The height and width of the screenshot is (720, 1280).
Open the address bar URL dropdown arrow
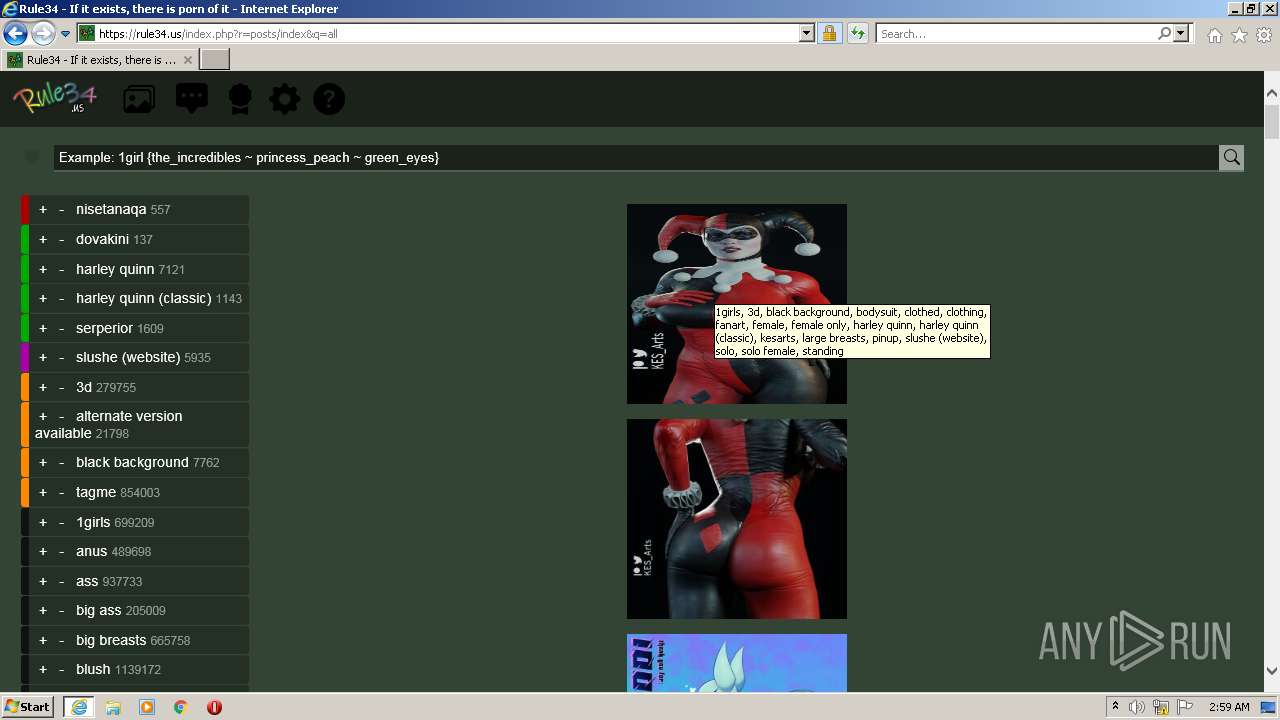(x=807, y=33)
